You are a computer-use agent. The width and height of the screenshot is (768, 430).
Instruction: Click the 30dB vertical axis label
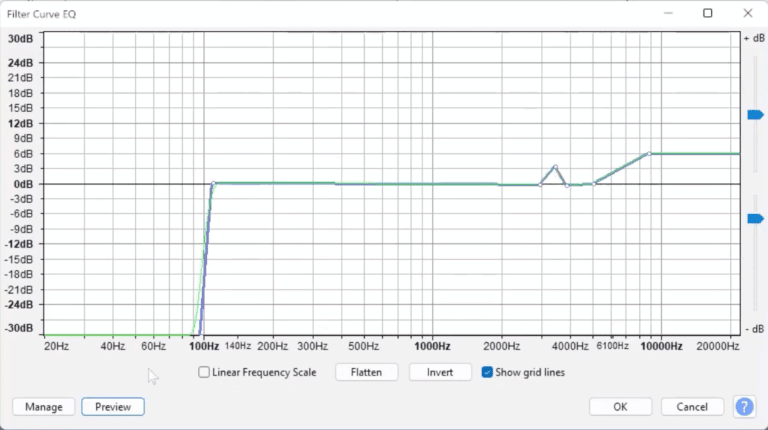pos(21,39)
